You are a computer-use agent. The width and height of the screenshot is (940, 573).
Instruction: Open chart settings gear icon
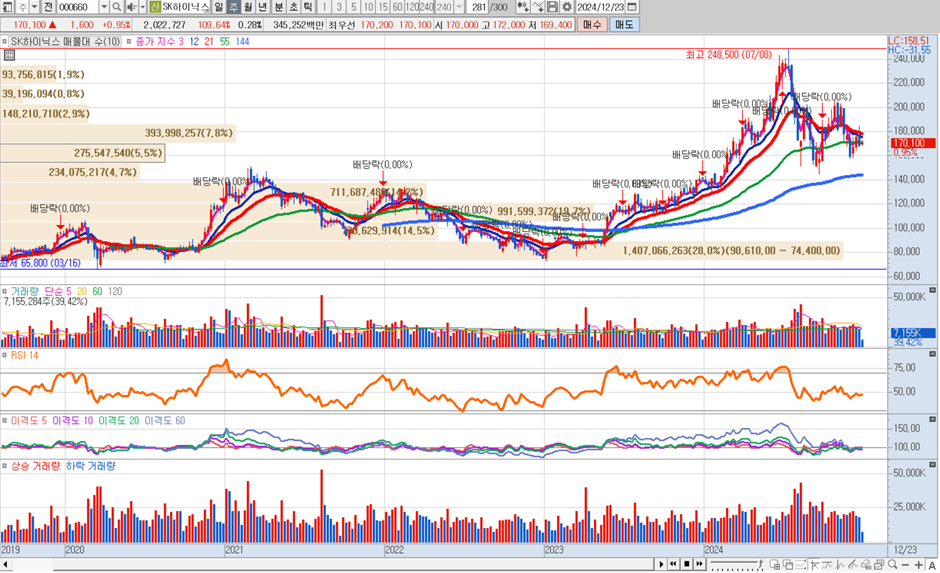tap(567, 7)
